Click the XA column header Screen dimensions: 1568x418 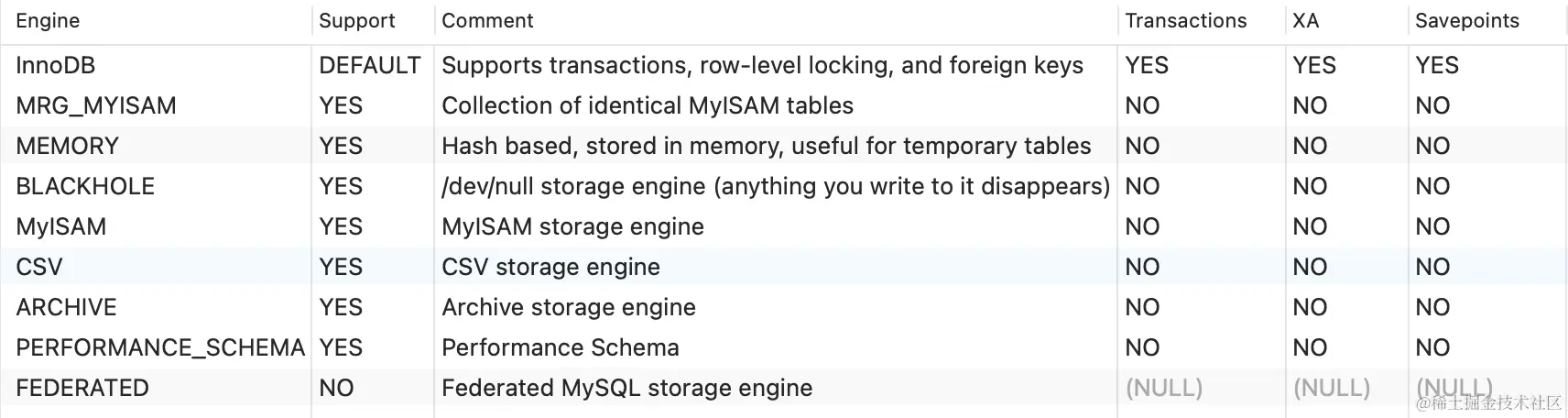pyautogui.click(x=1305, y=21)
